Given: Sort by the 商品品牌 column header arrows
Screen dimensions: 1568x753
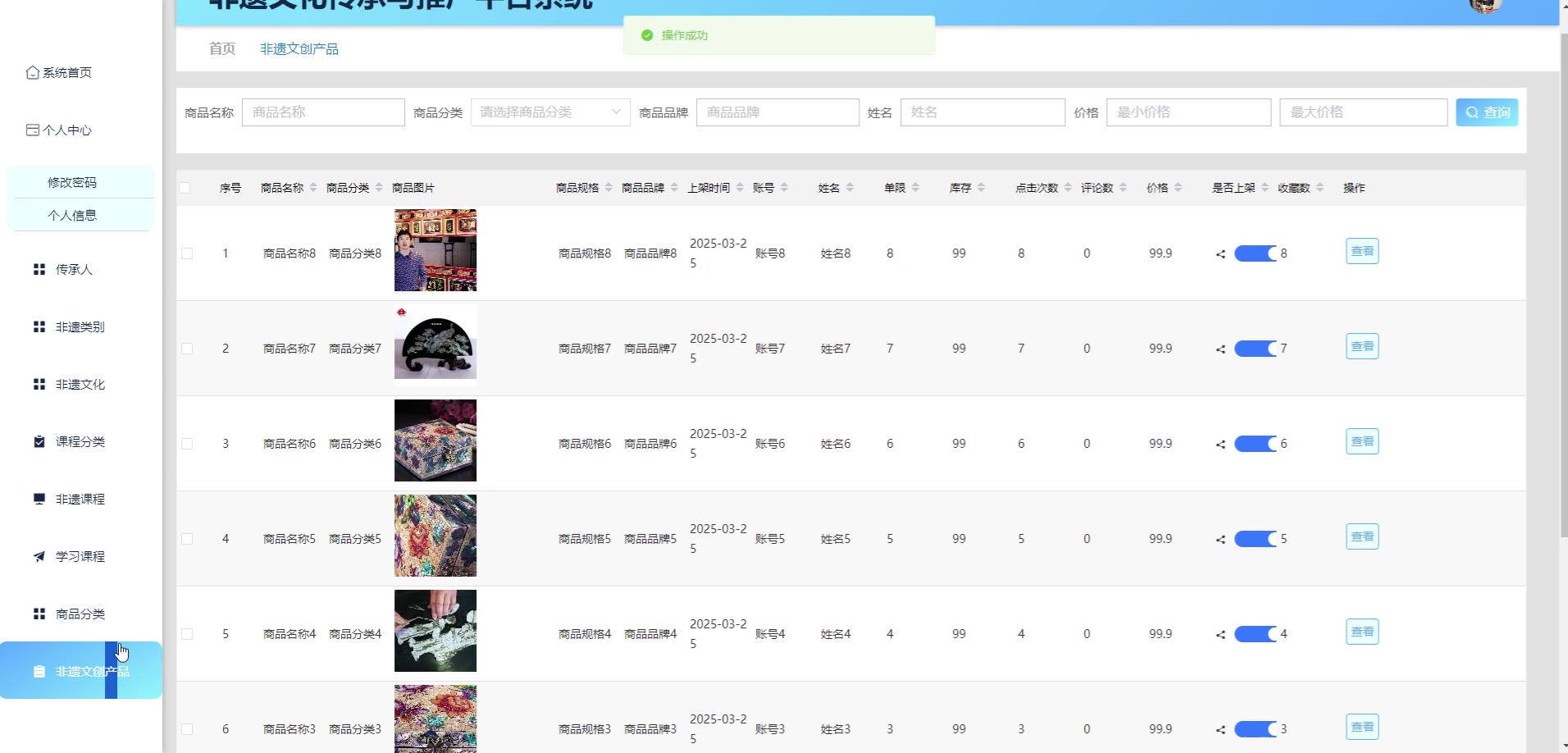Looking at the screenshot, I should [x=674, y=188].
